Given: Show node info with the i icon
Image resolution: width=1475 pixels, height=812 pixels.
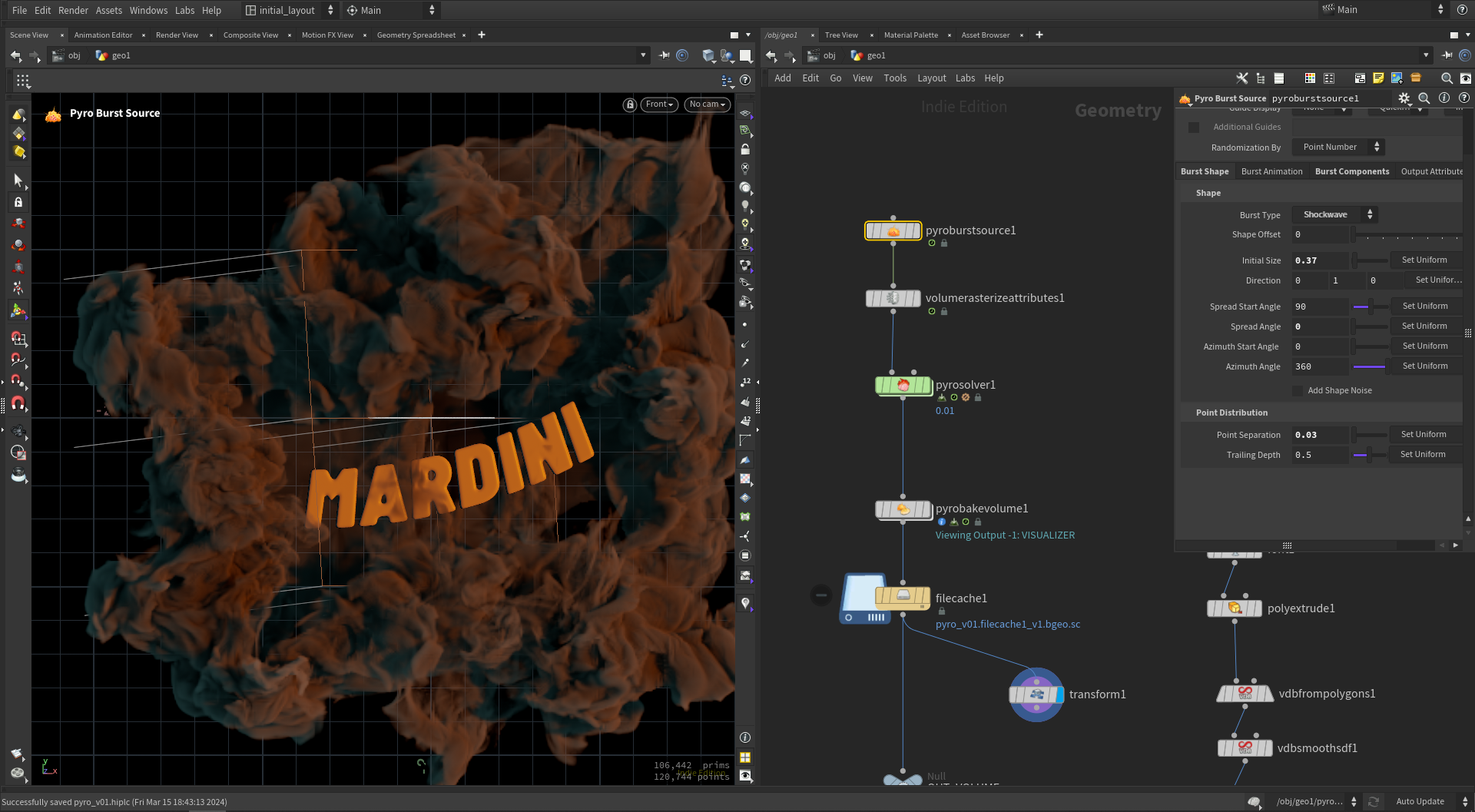Looking at the screenshot, I should coord(1444,98).
